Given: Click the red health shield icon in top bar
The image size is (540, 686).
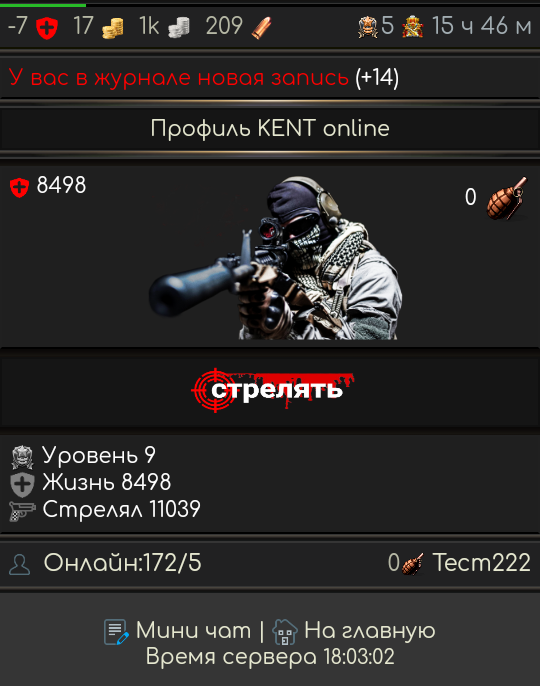Looking at the screenshot, I should 47,28.
